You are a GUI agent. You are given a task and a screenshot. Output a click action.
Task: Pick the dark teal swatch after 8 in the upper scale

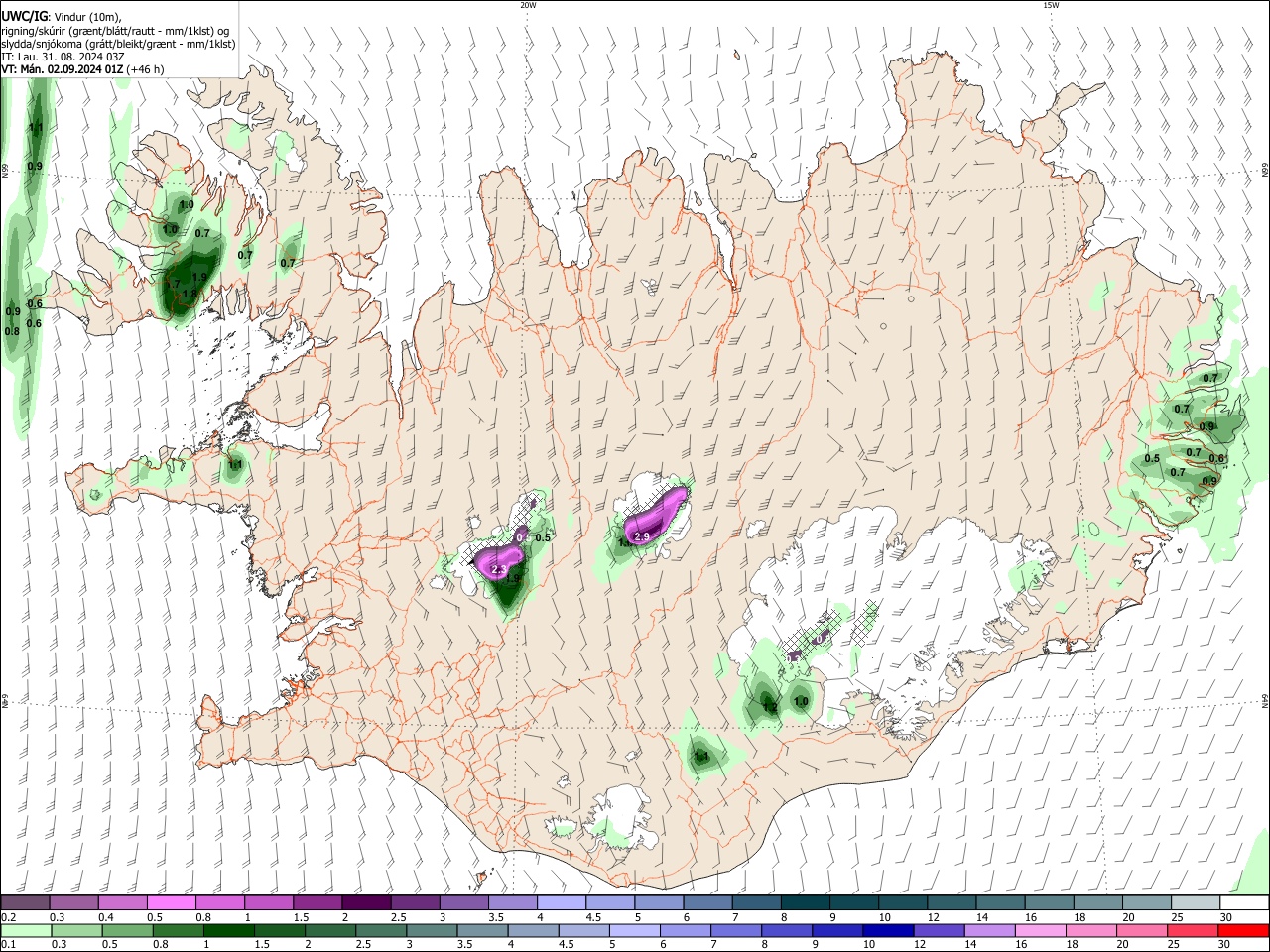(x=804, y=902)
